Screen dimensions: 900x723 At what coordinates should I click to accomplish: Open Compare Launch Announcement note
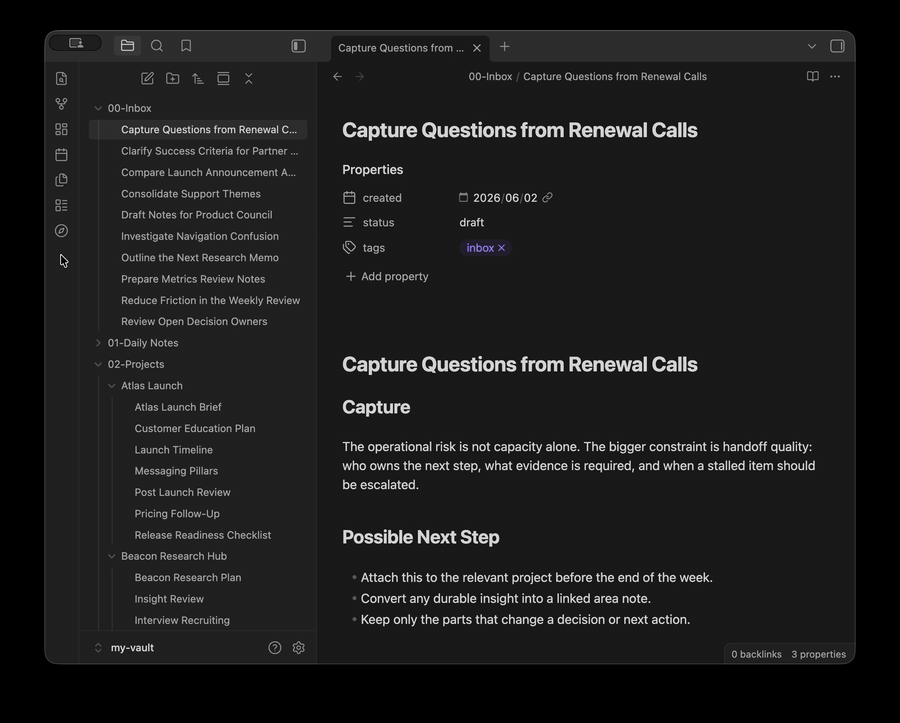(x=208, y=172)
